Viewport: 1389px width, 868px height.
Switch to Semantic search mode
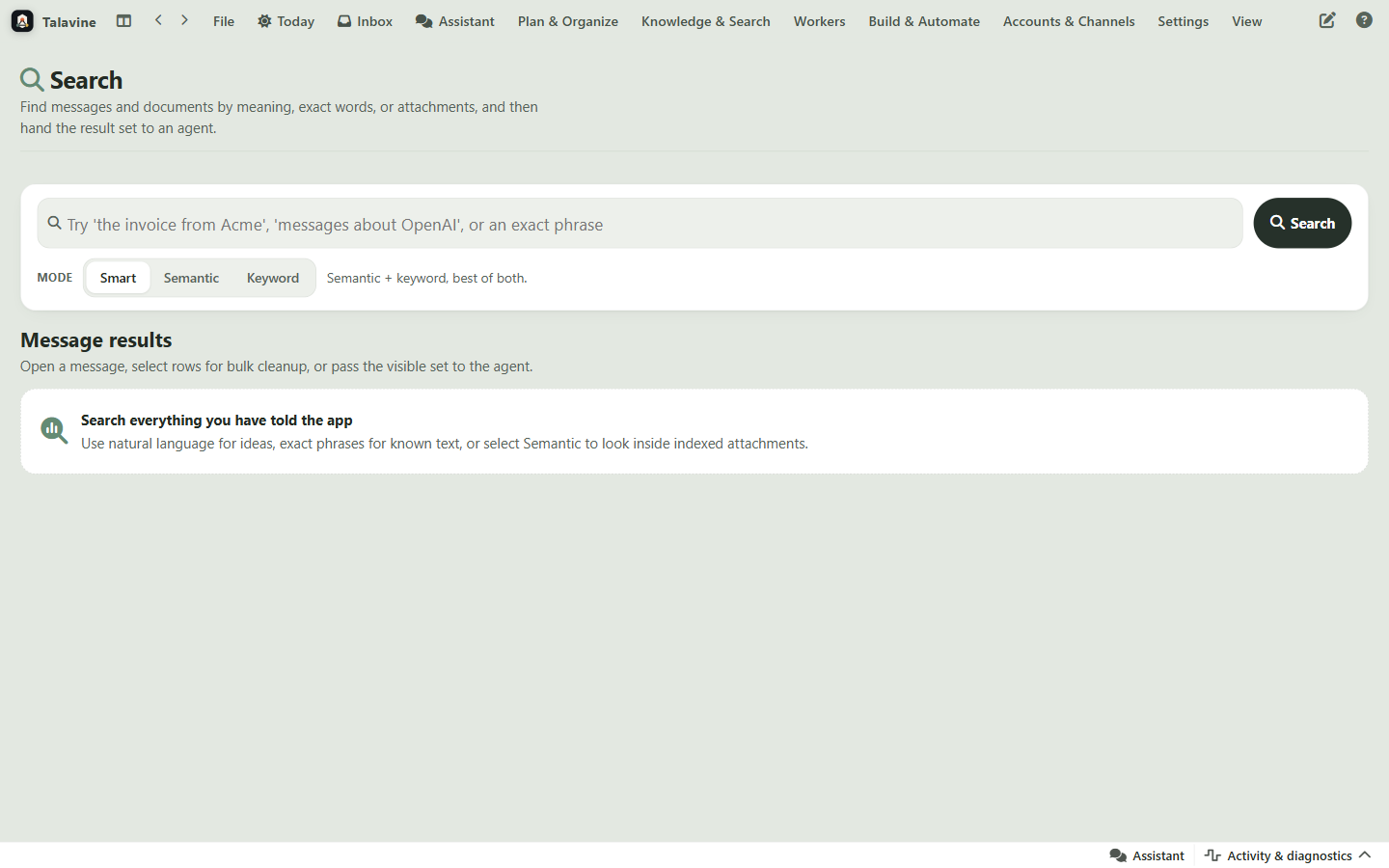coord(191,278)
